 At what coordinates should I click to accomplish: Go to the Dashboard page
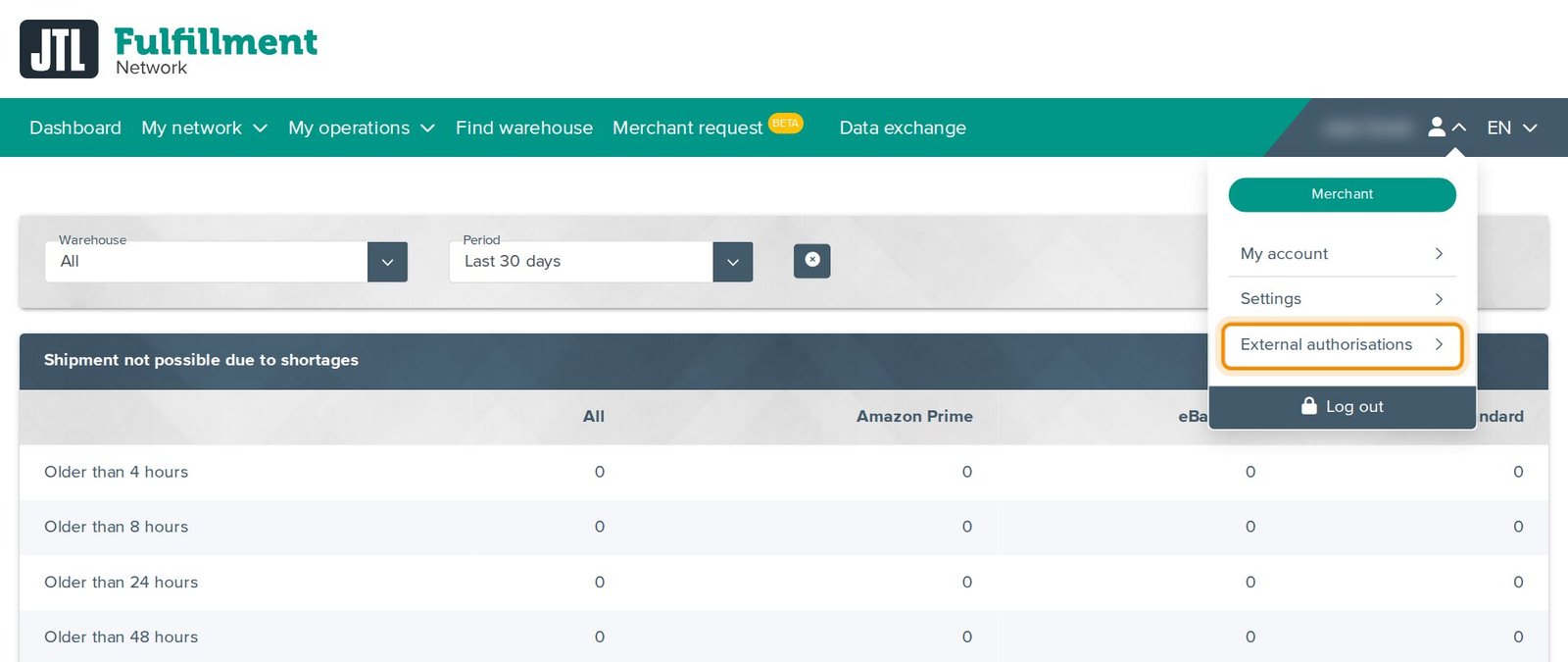click(75, 127)
